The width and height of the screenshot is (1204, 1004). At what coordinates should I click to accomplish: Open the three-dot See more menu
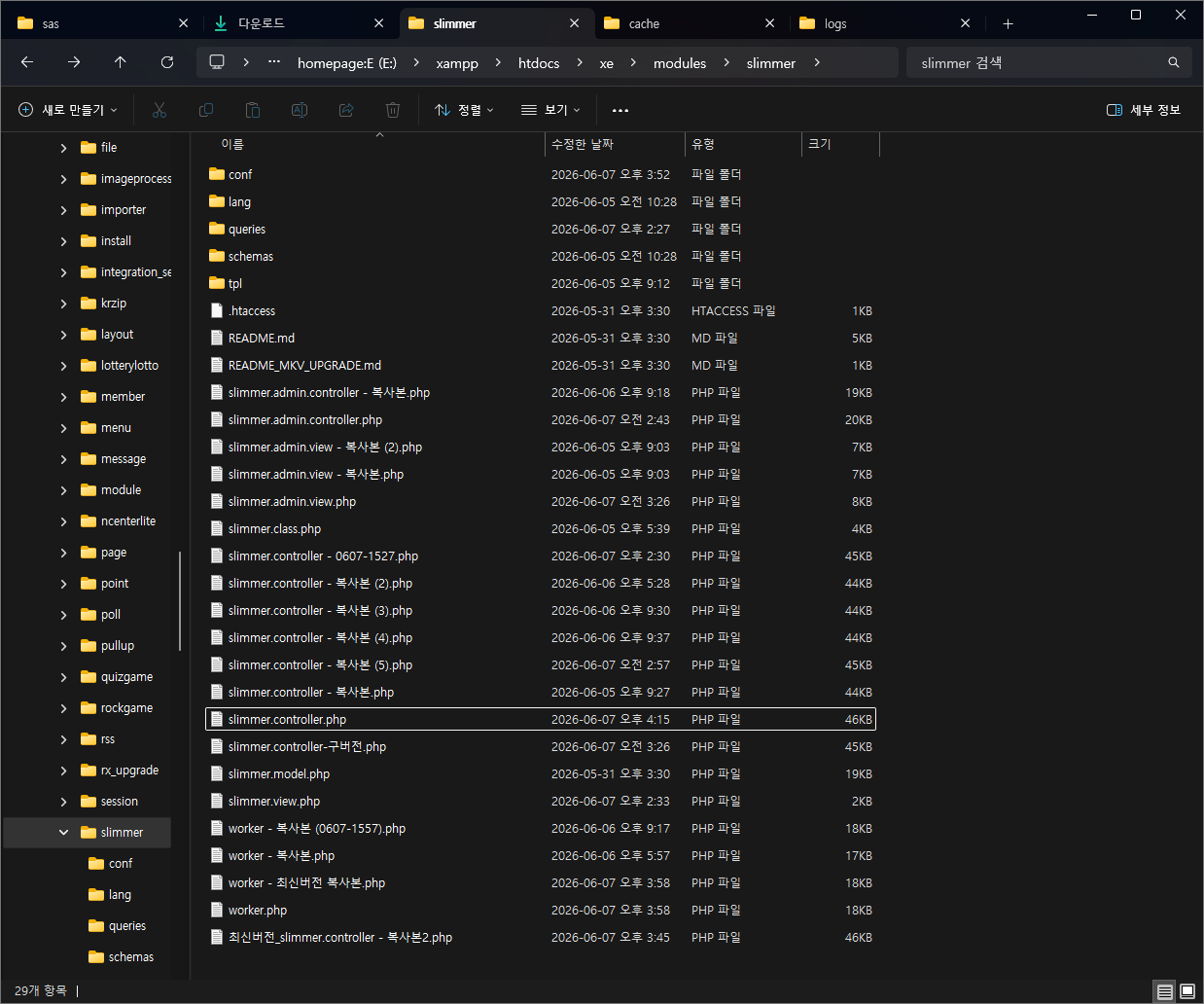coord(620,110)
